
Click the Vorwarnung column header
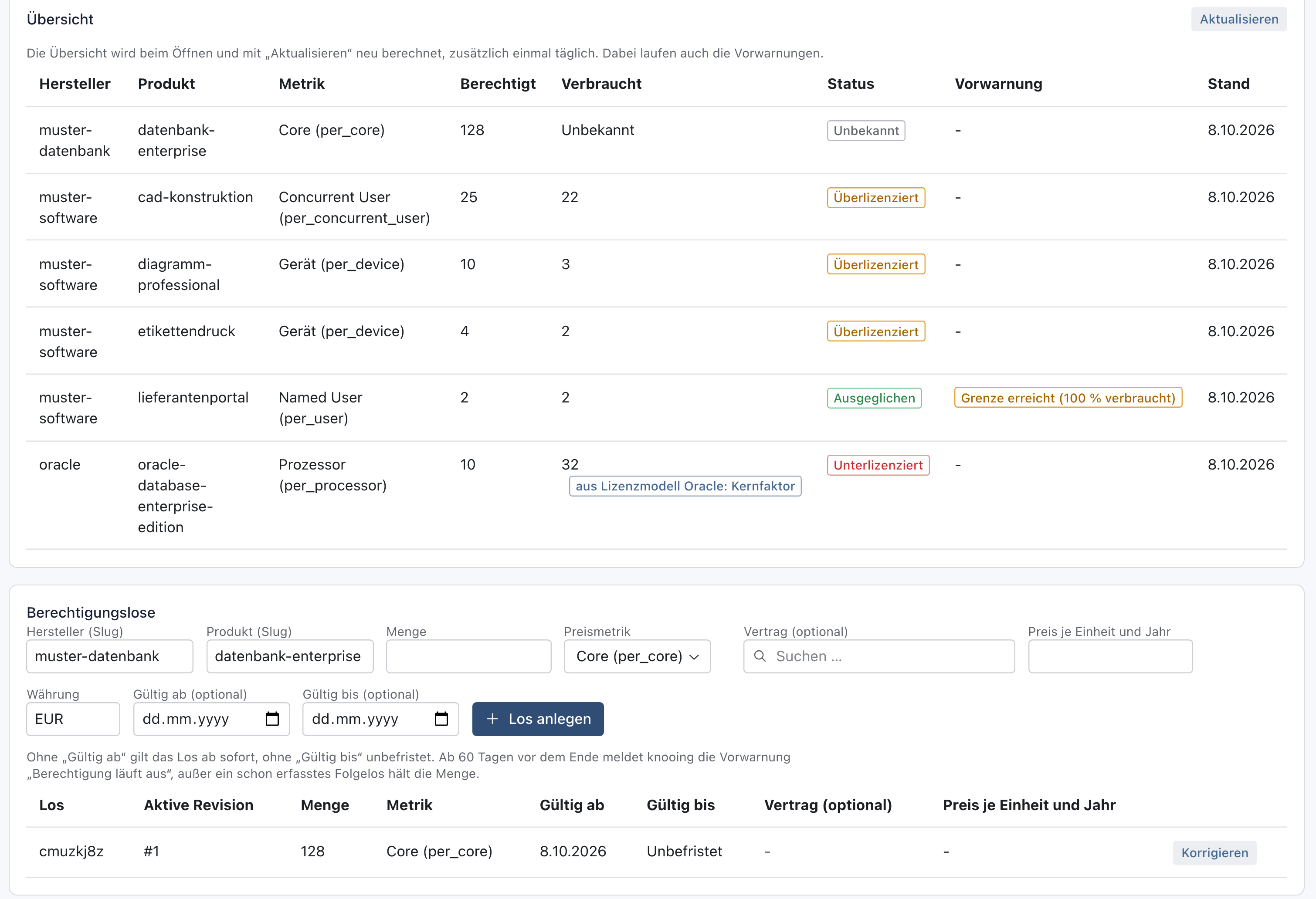[998, 84]
